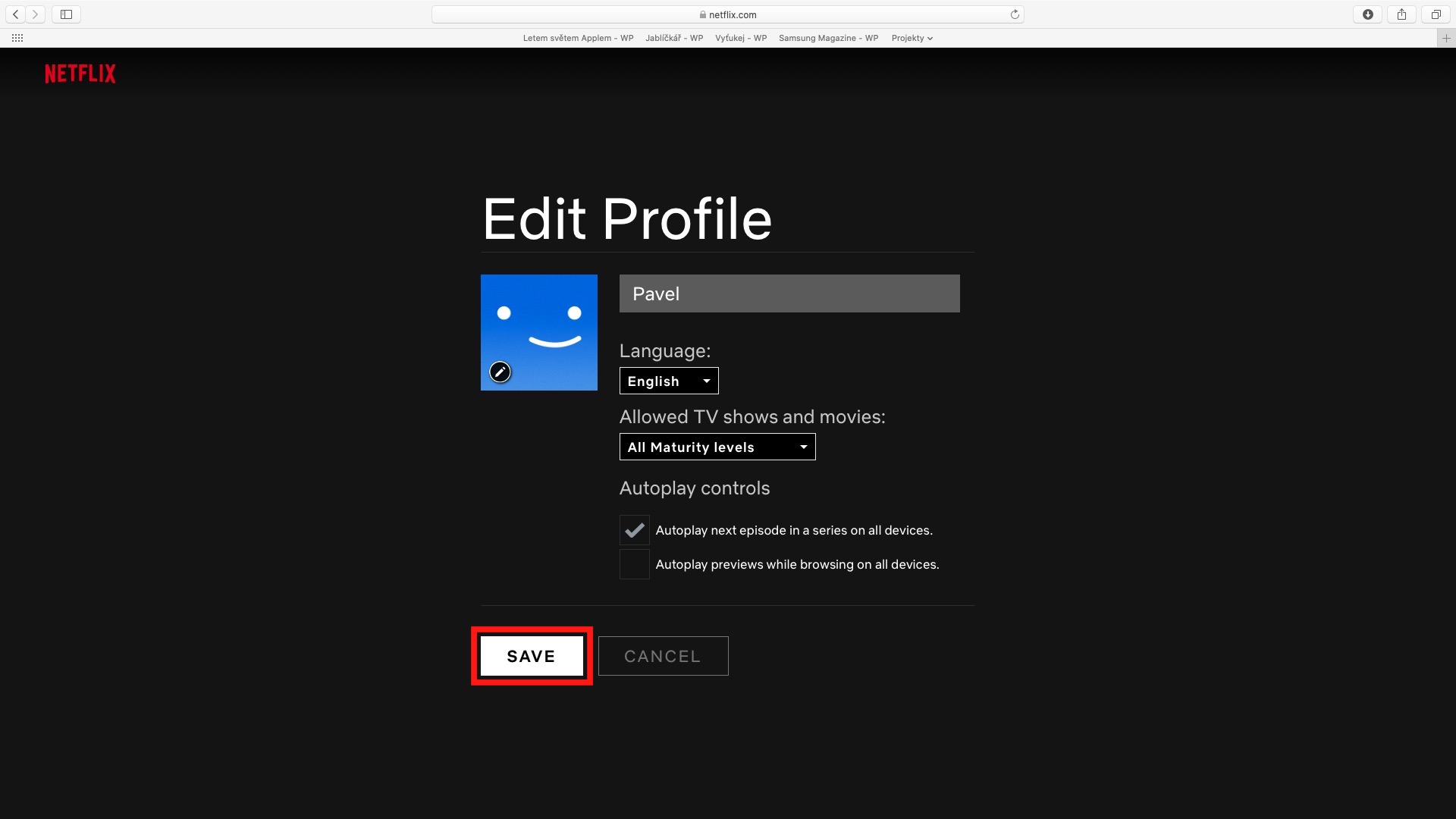The height and width of the screenshot is (819, 1456).
Task: Click the Netflix logo
Action: tap(80, 74)
